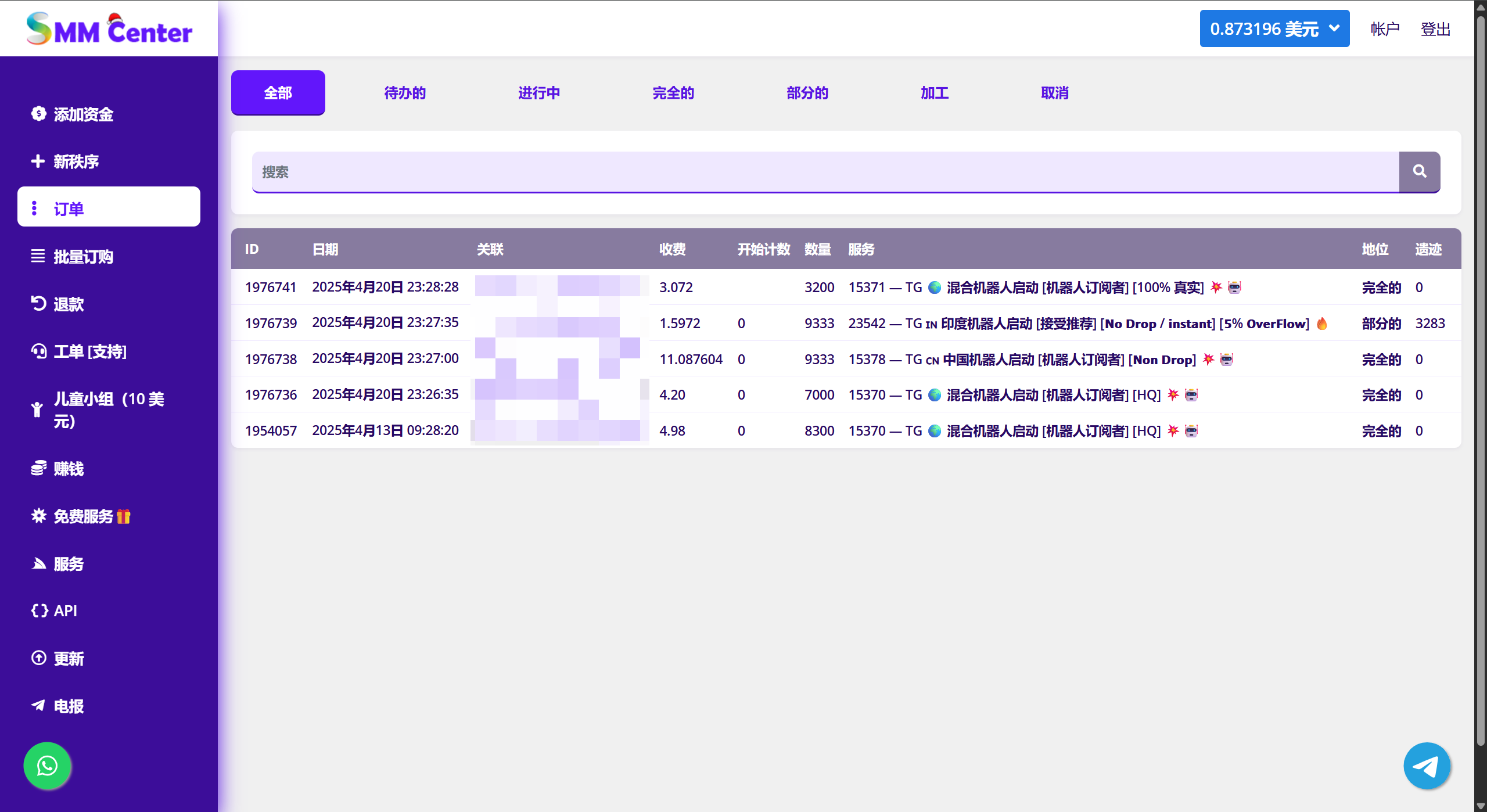This screenshot has height=812, width=1487.
Task: Open the green WhatsApp chat button
Action: click(47, 766)
